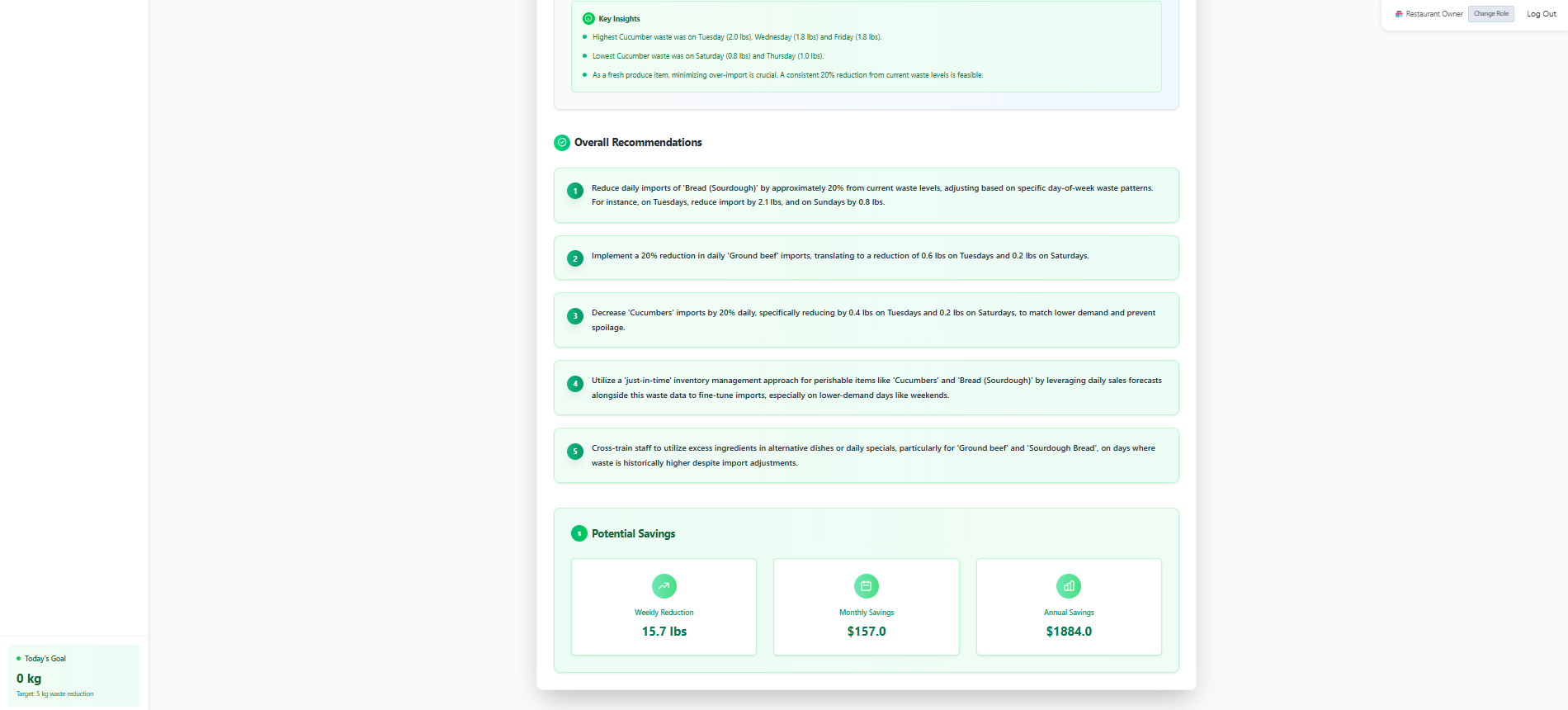
Task: Click the Annual Savings label
Action: point(1069,613)
